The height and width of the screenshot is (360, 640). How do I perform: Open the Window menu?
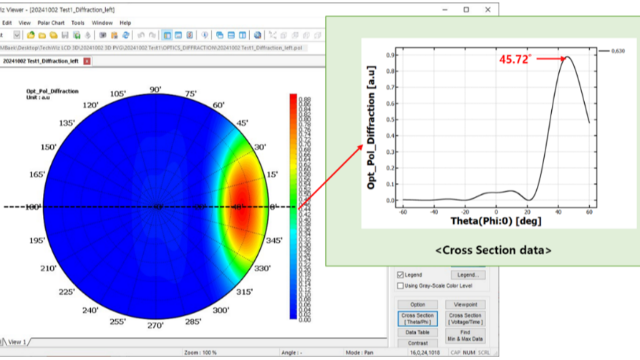(x=102, y=23)
